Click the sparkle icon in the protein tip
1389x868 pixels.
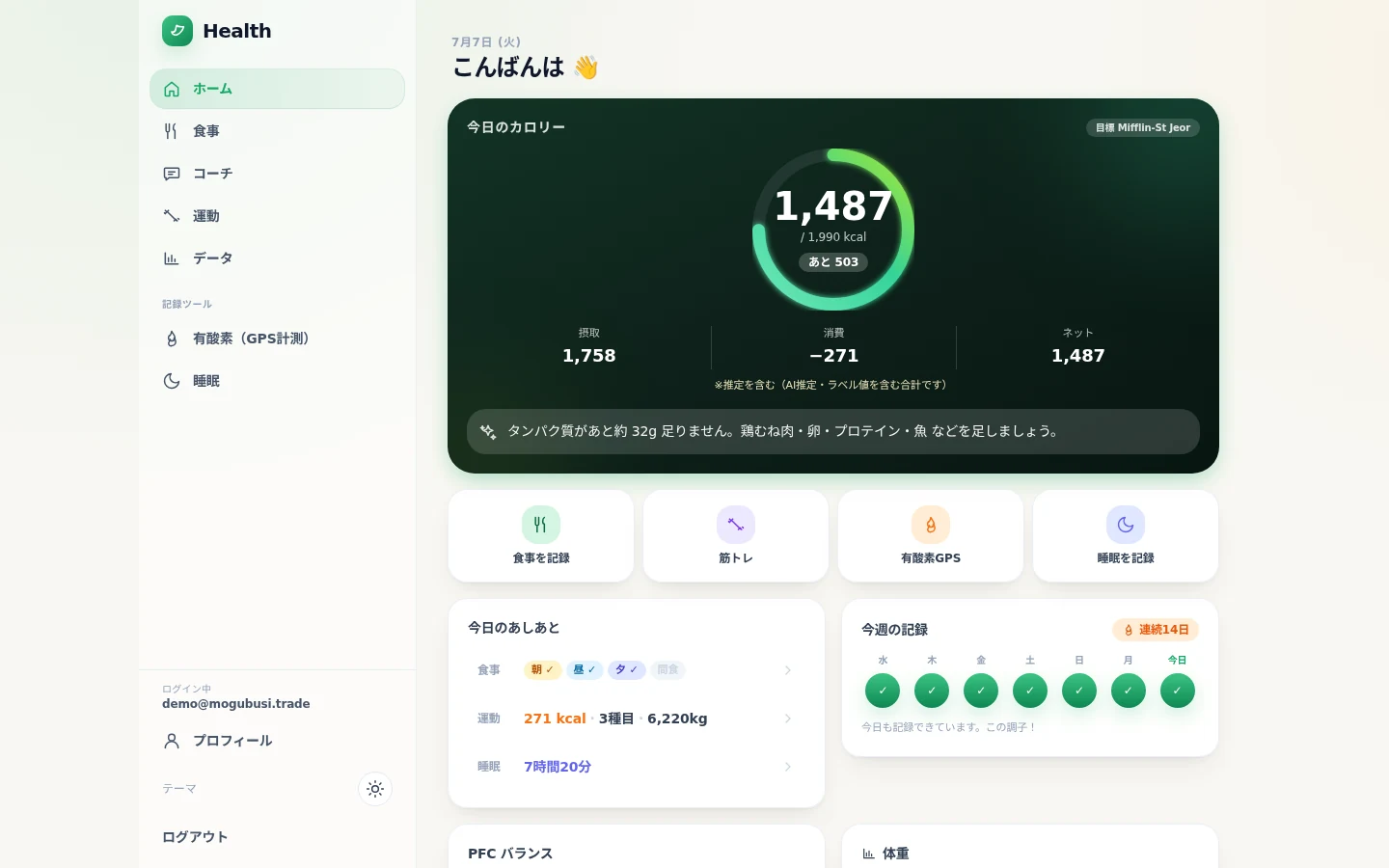[488, 432]
